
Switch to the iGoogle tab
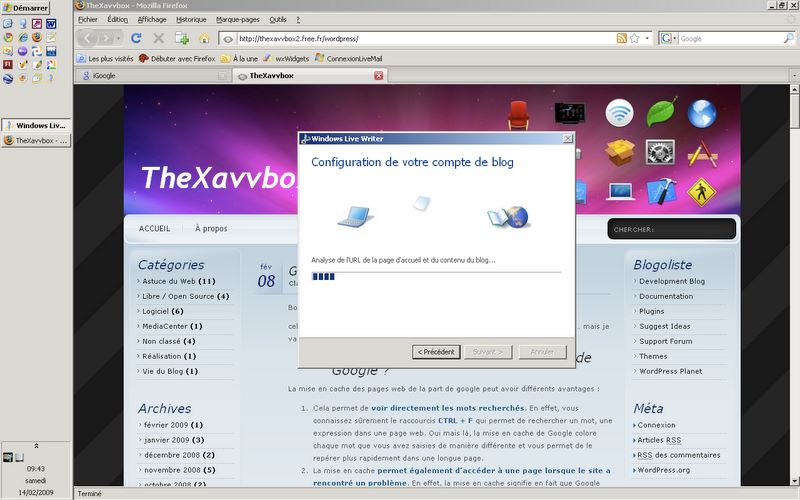pyautogui.click(x=153, y=76)
